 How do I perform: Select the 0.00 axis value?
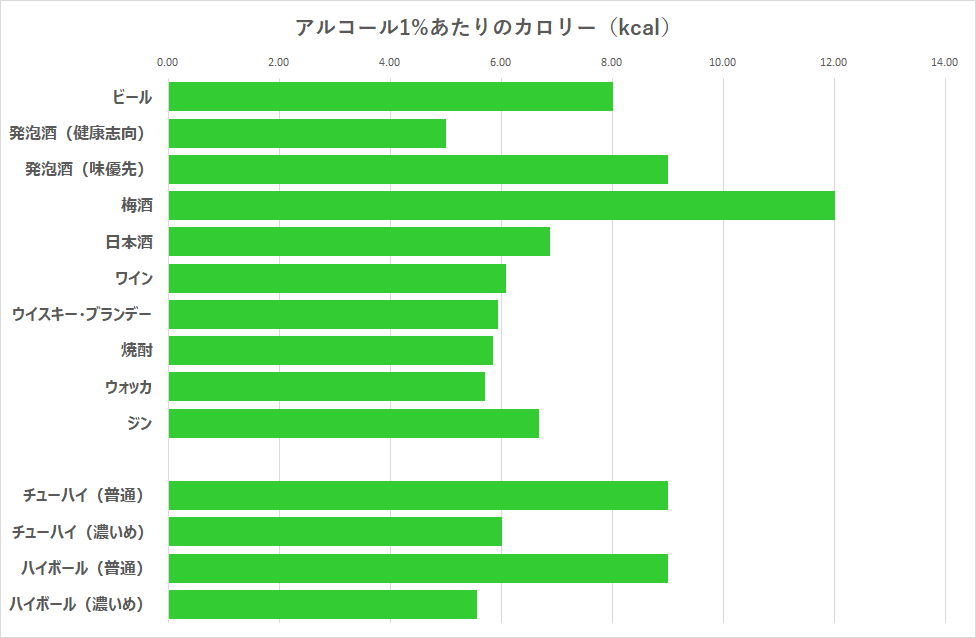tap(168, 62)
